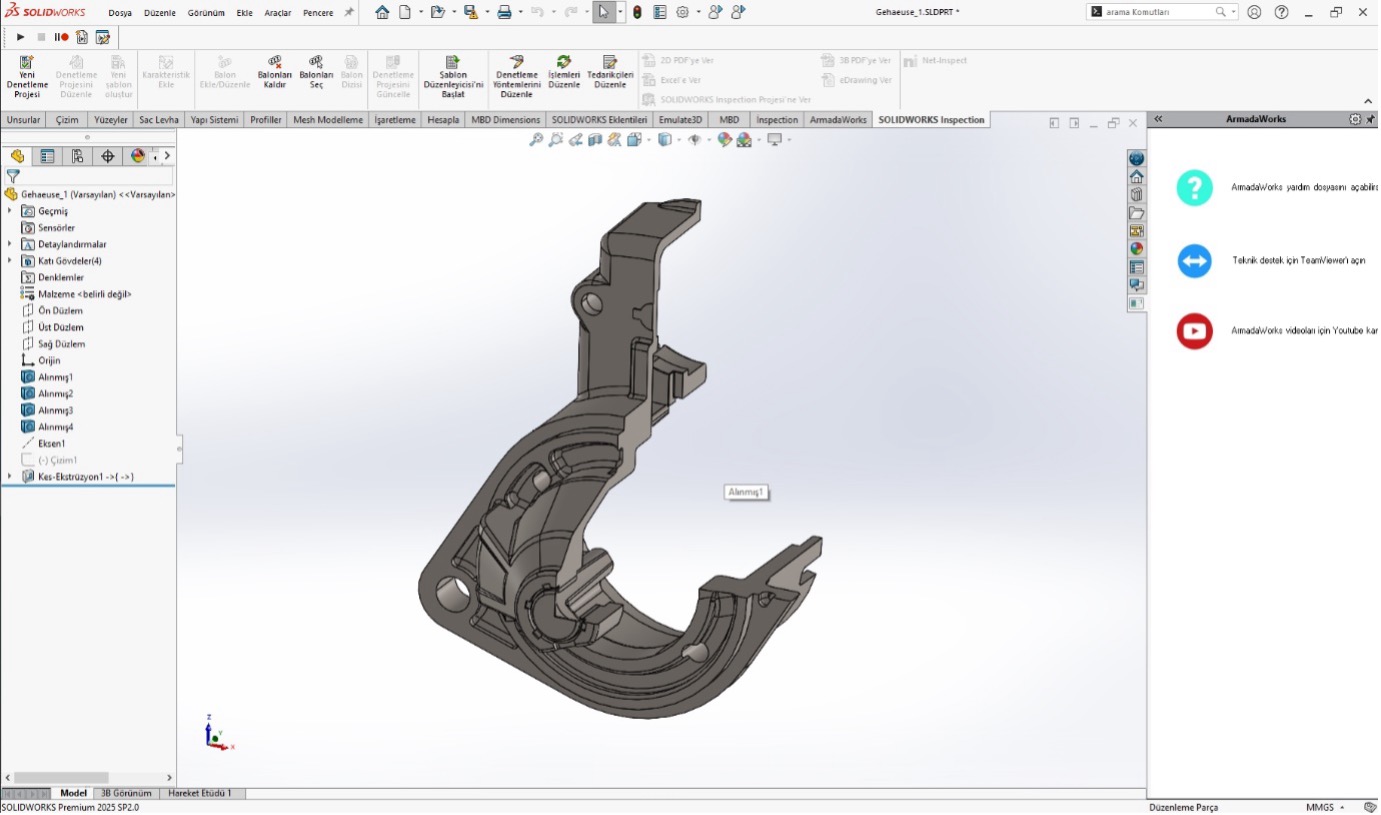The width and height of the screenshot is (1381, 815).
Task: Click the TeamViewer support arrow icon
Action: (1194, 261)
